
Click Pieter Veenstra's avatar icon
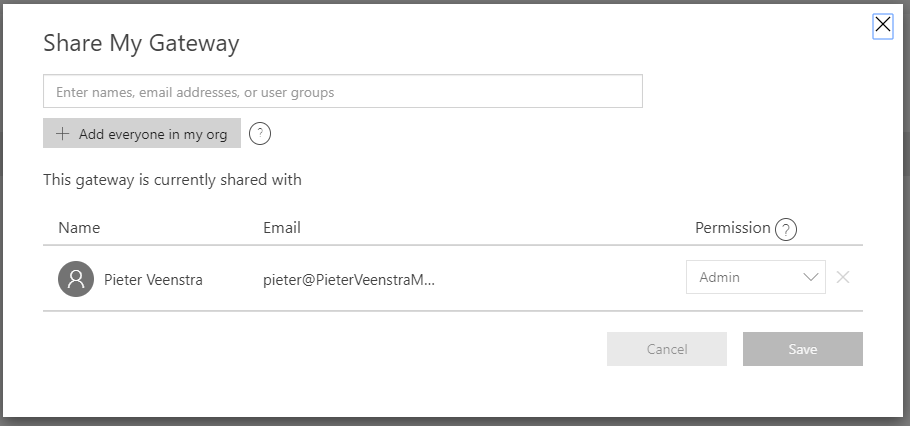pos(76,279)
